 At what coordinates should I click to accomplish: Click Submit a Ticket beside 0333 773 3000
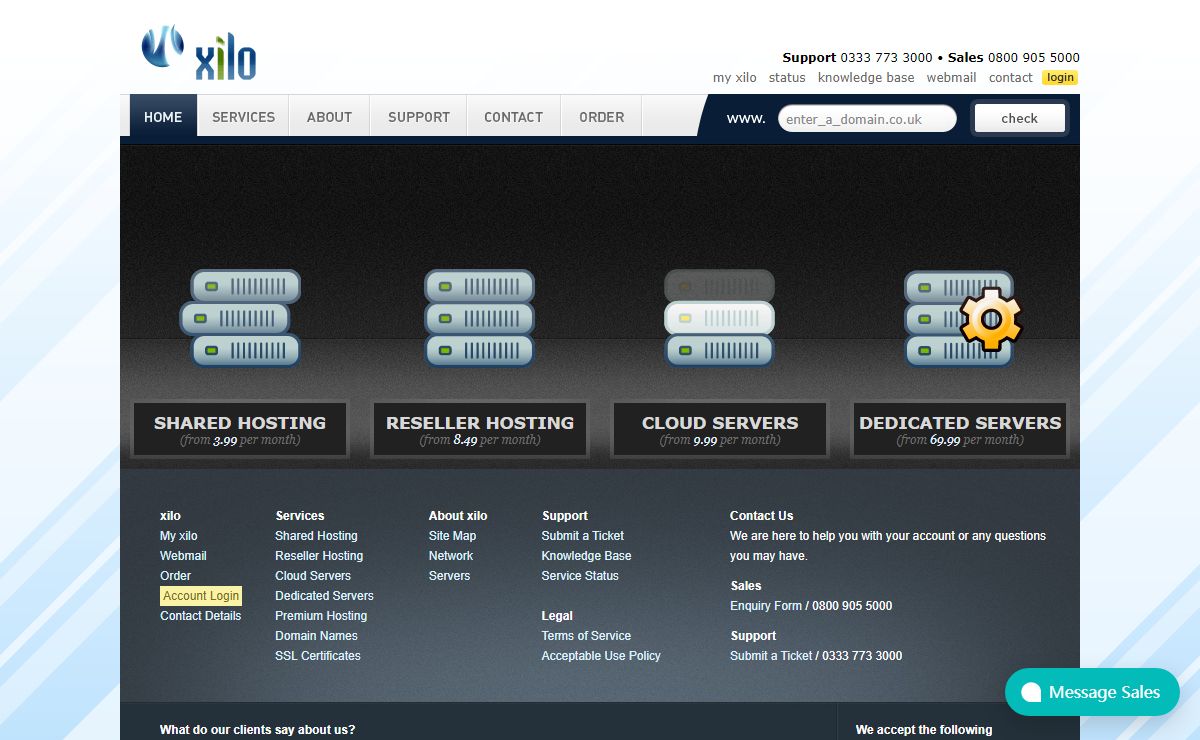tap(771, 656)
